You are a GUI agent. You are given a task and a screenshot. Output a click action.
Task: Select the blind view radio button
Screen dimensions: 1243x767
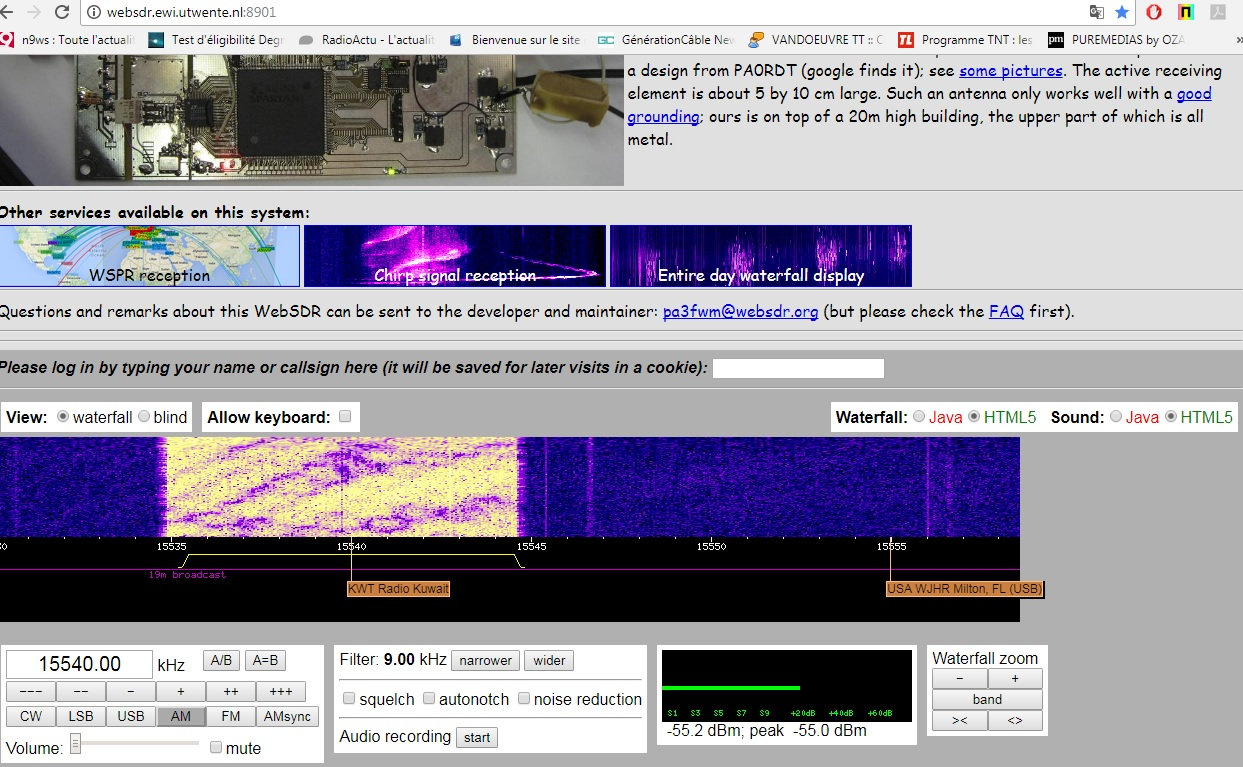(144, 417)
